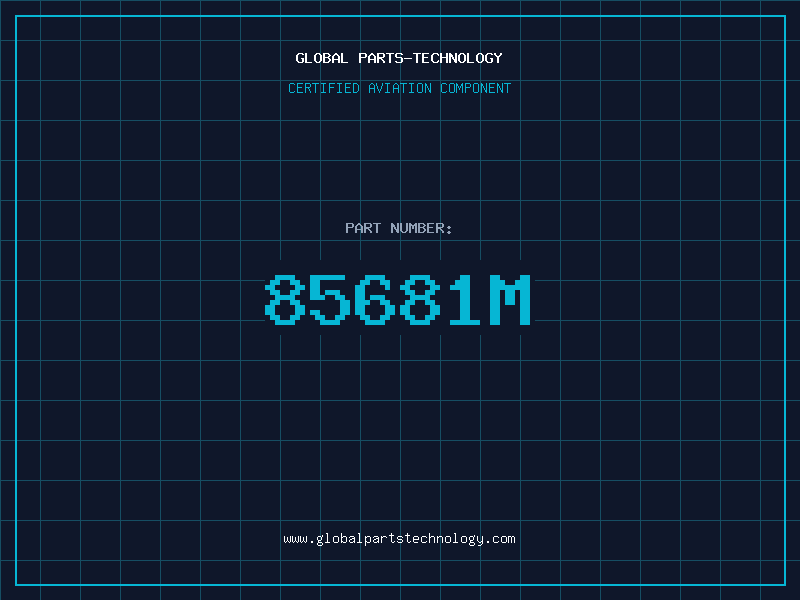Select the part number 85681M
The image size is (800, 600).
398,299
